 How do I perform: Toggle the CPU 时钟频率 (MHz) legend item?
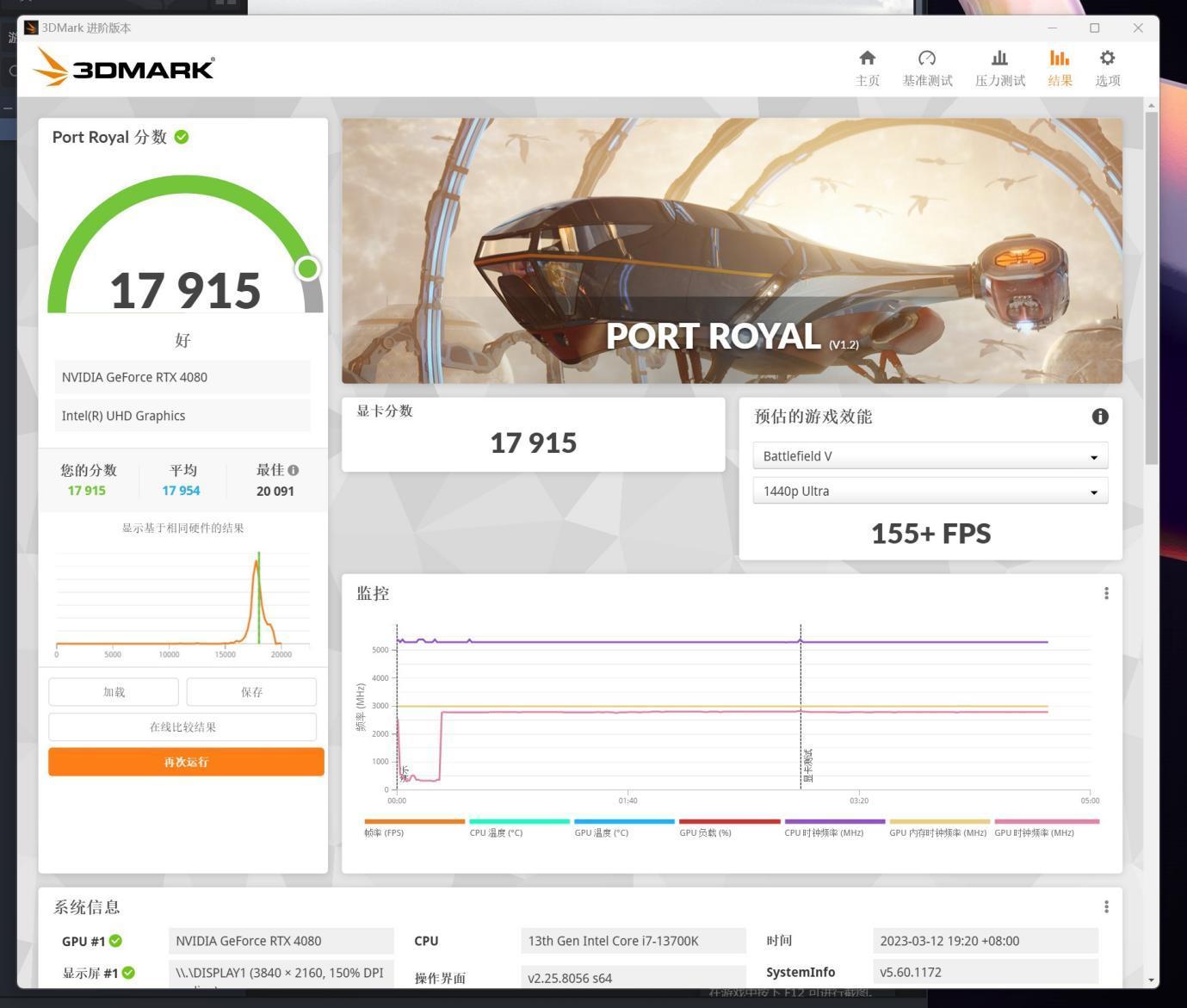pos(834,828)
